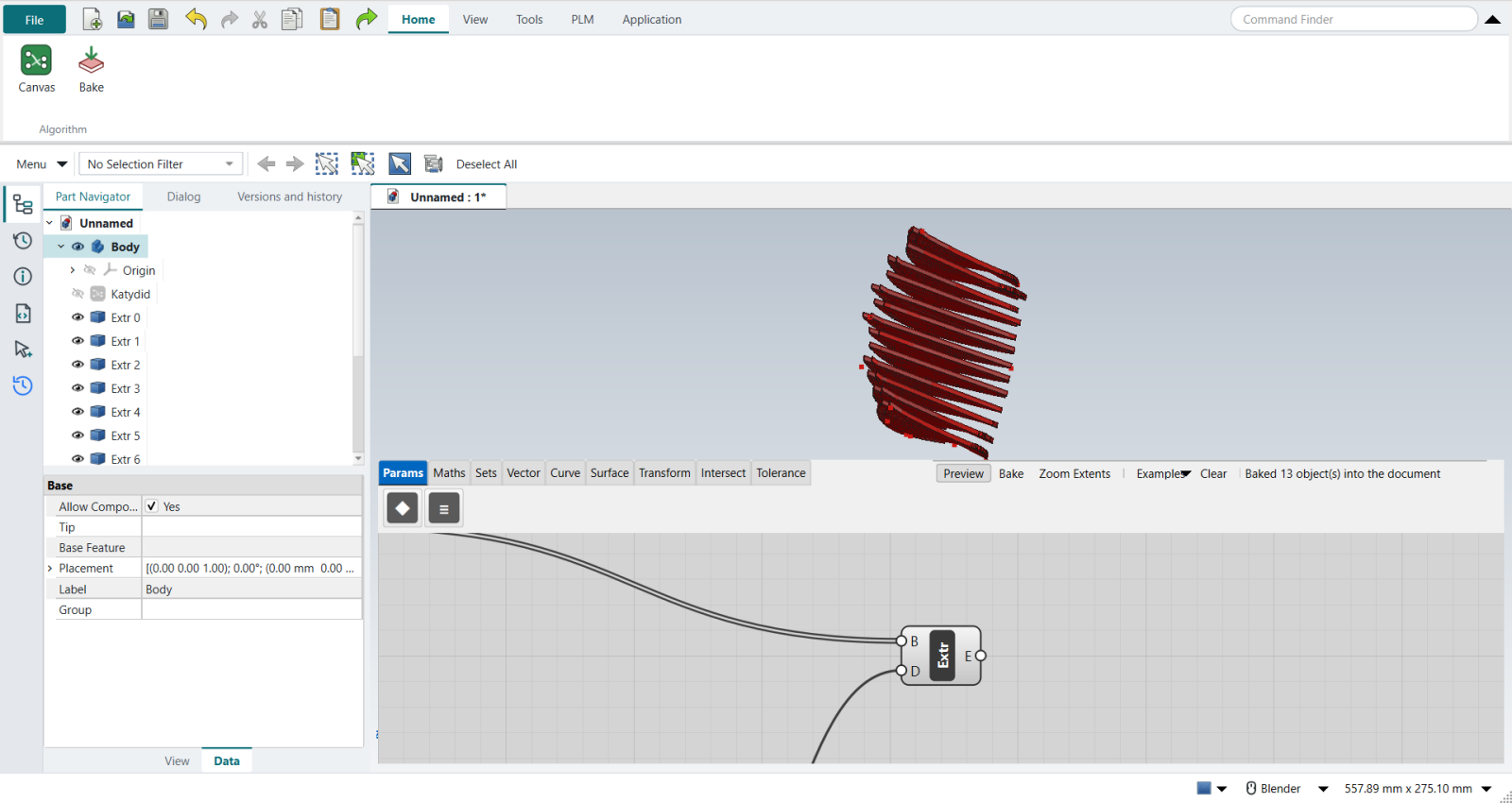Click the diamond shaped params icon
The width and height of the screenshot is (1512, 803).
[x=403, y=508]
